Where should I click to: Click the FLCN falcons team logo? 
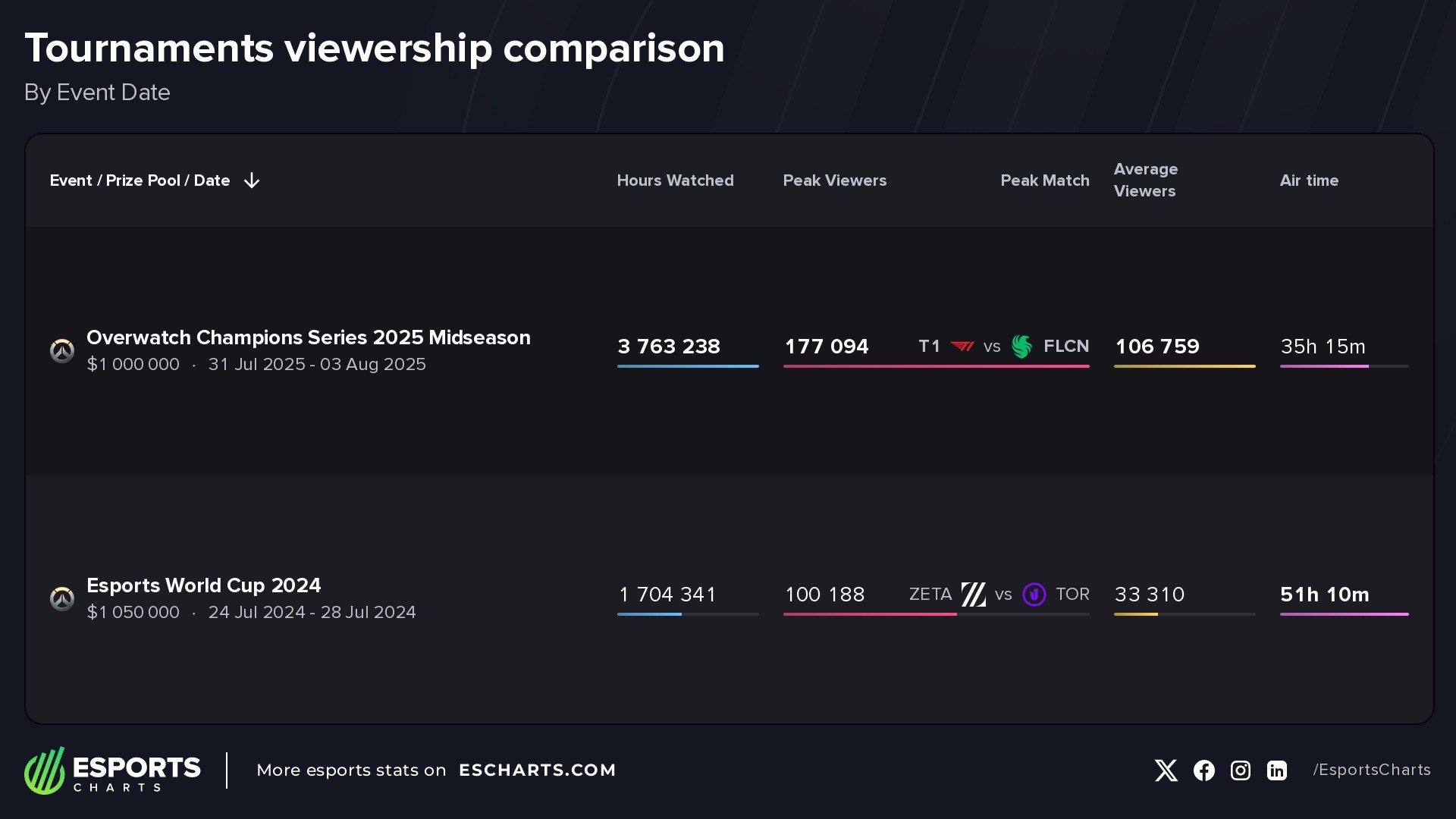tap(1021, 347)
